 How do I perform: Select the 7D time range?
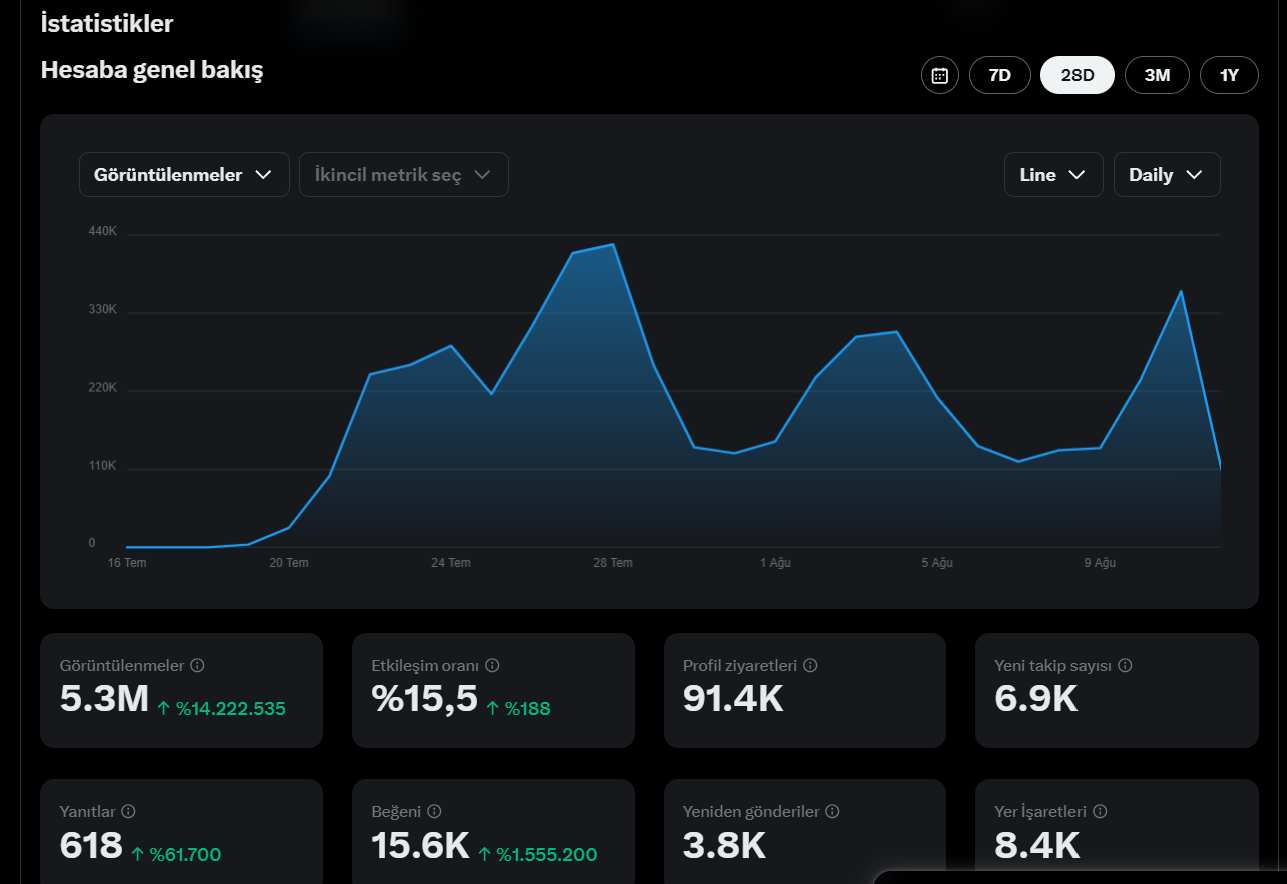[999, 75]
